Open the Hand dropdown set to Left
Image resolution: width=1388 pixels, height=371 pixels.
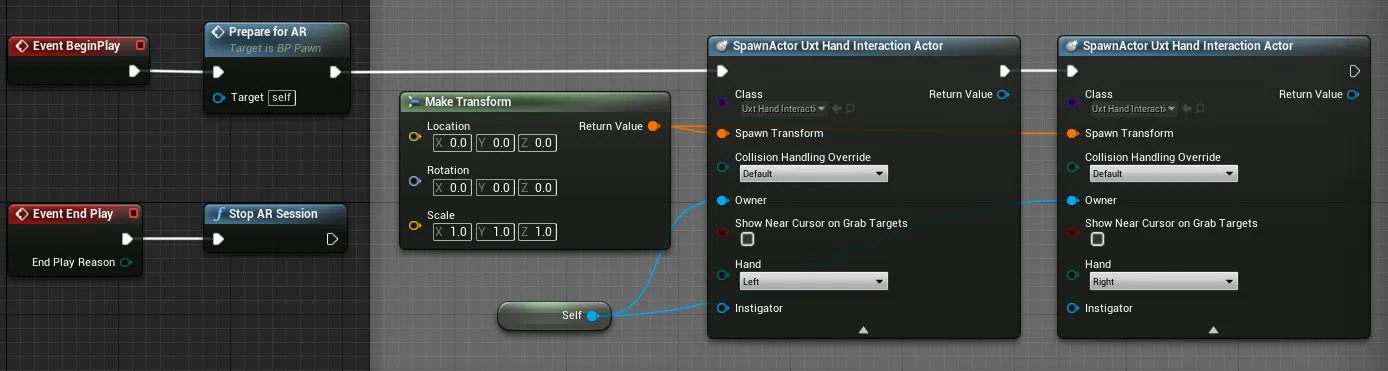click(813, 282)
